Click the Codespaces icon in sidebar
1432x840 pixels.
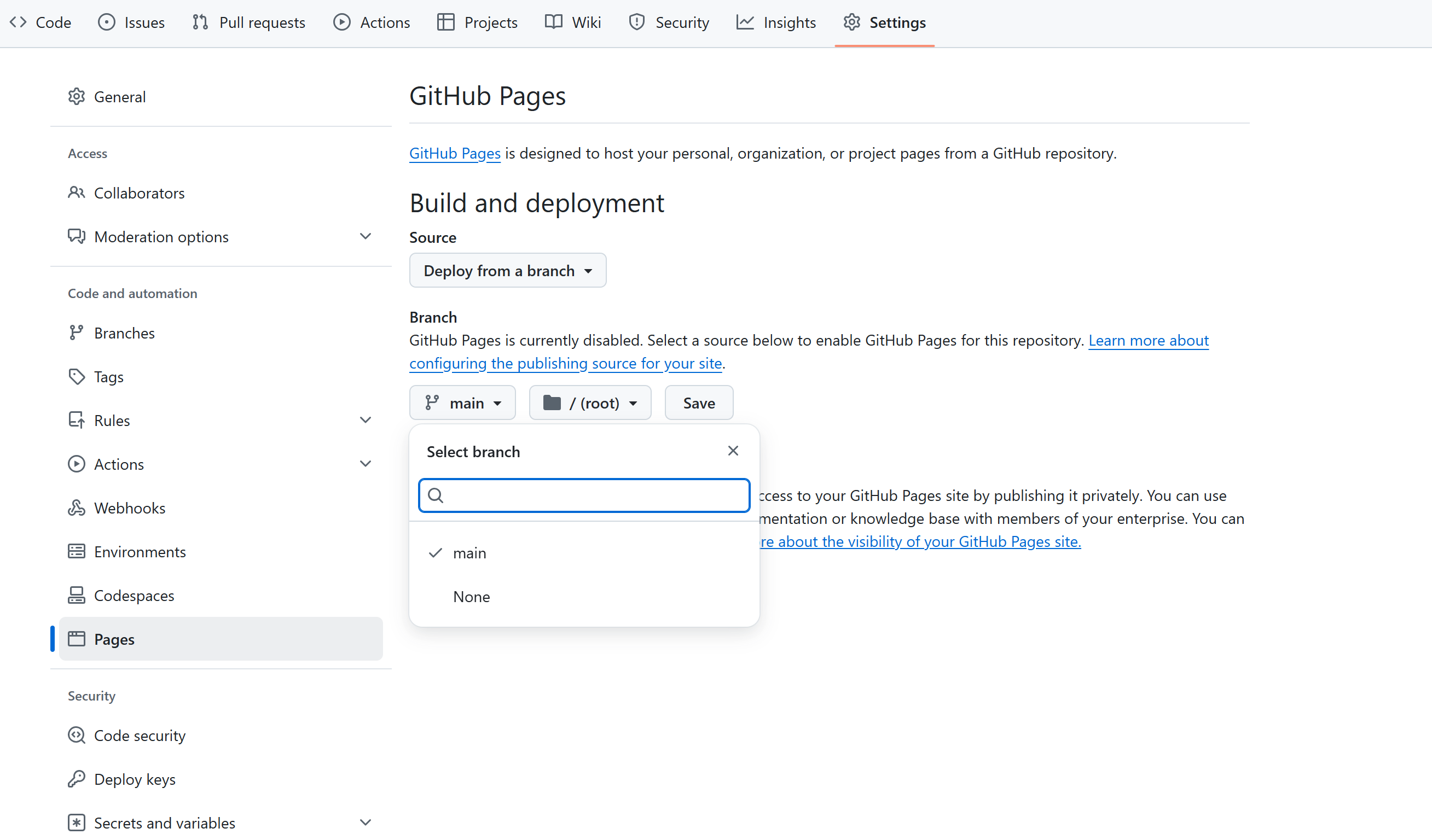[x=76, y=595]
